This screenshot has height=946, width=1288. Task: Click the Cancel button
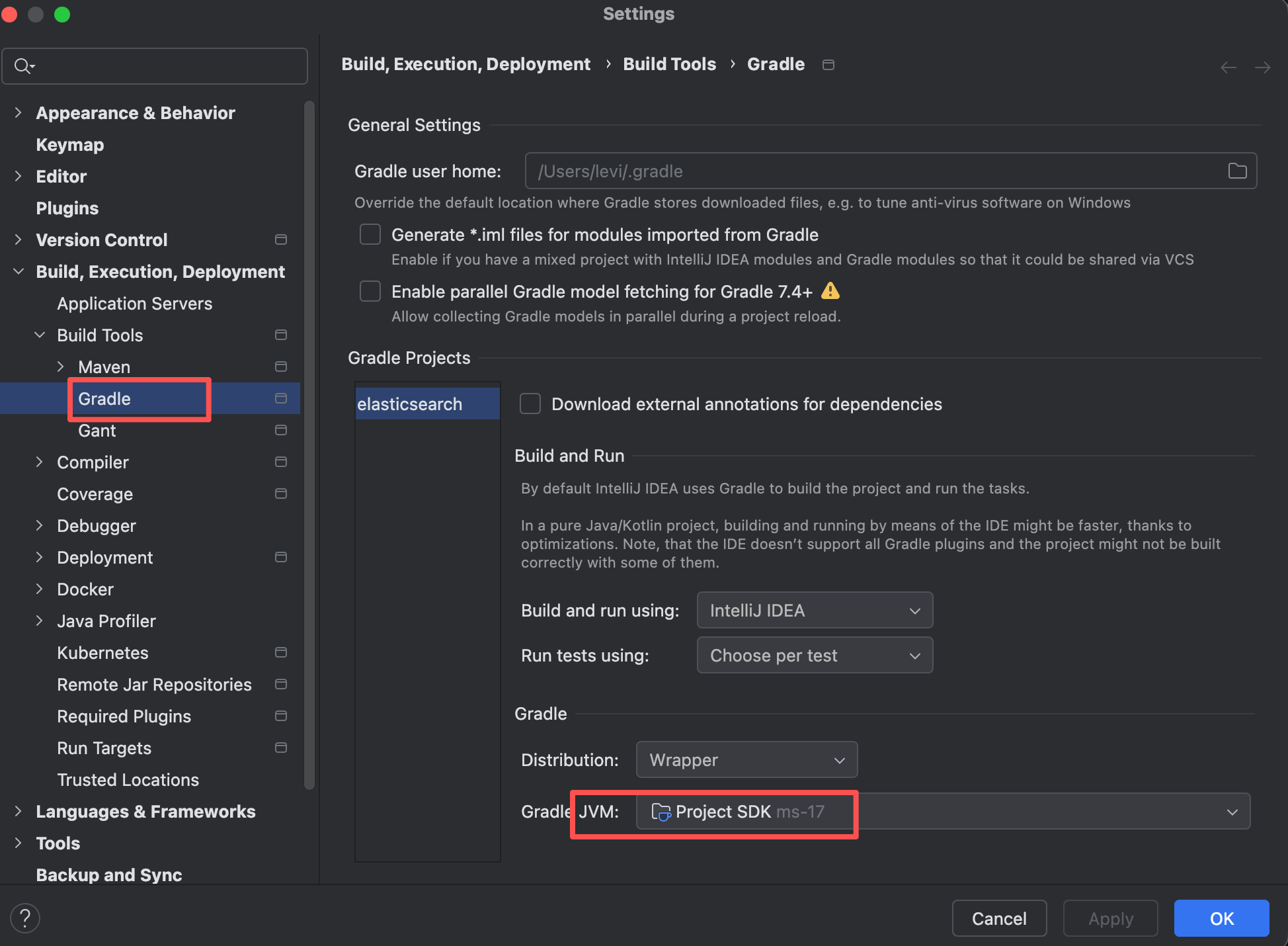(x=999, y=918)
